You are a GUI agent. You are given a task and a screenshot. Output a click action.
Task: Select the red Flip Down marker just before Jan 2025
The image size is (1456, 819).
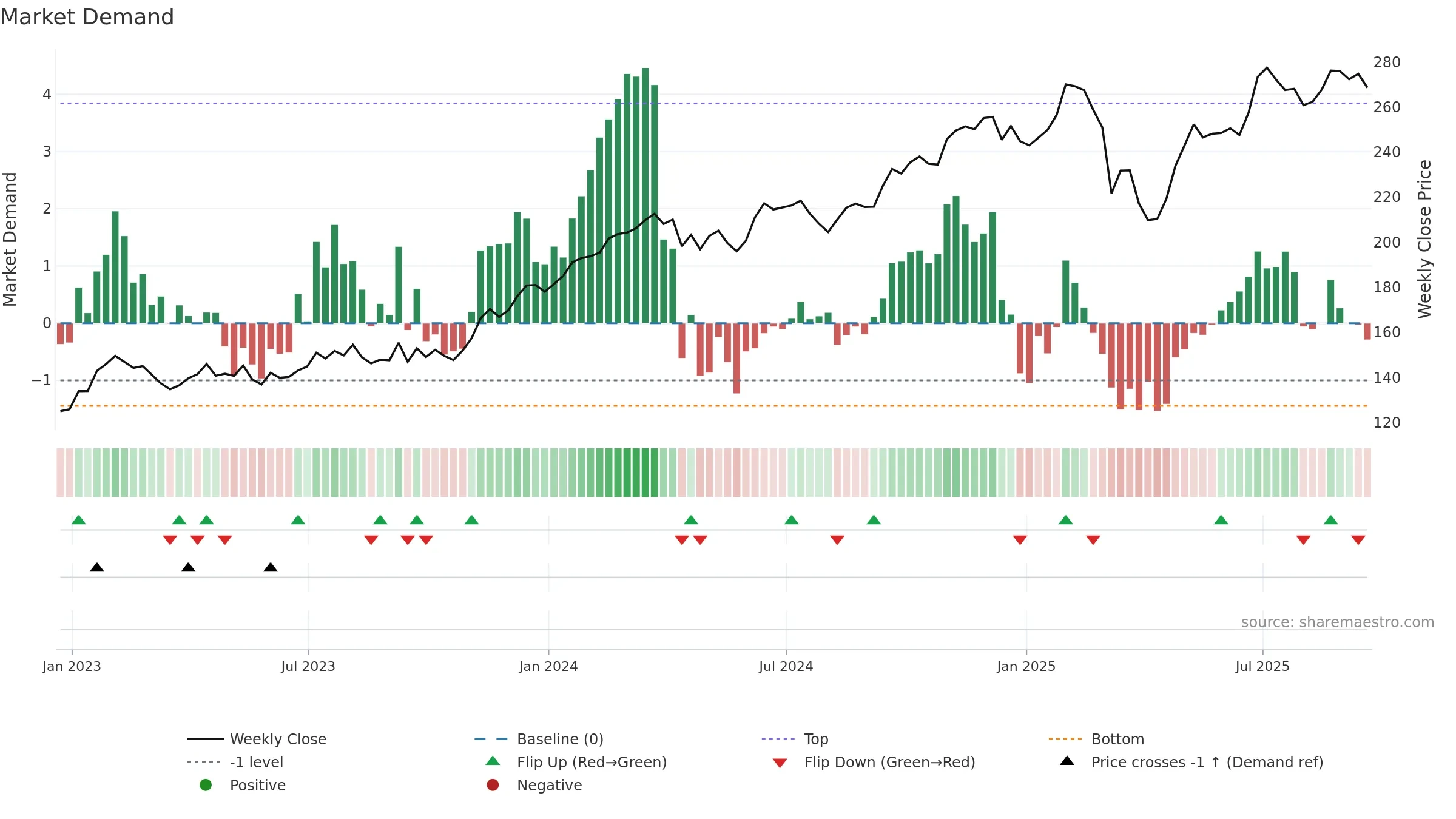1020,540
